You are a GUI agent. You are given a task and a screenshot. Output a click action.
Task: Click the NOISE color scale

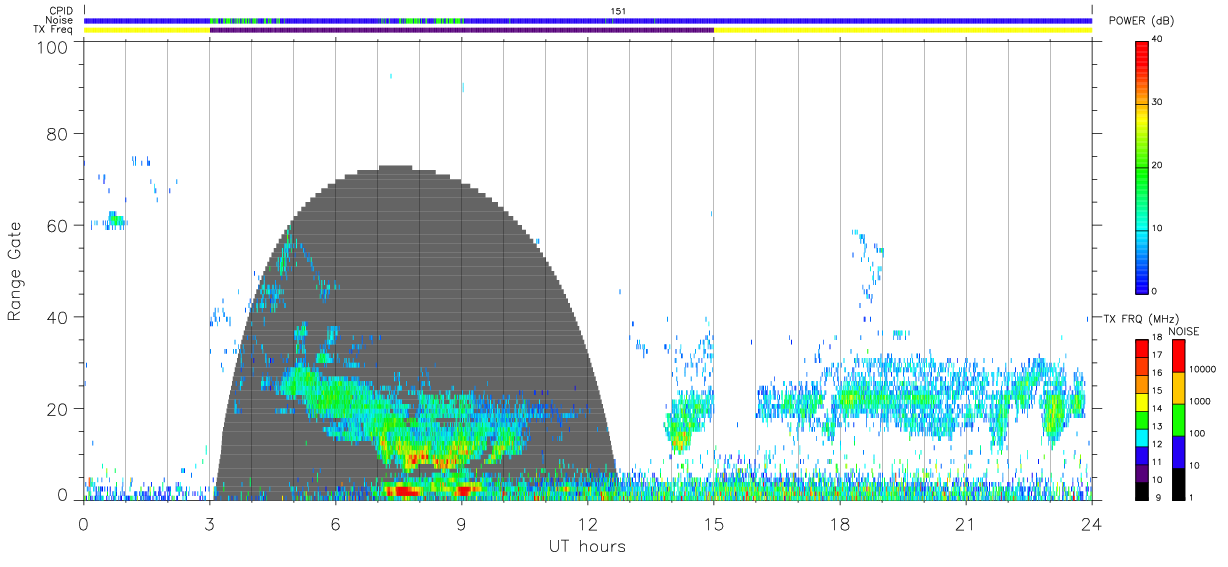pos(1178,419)
